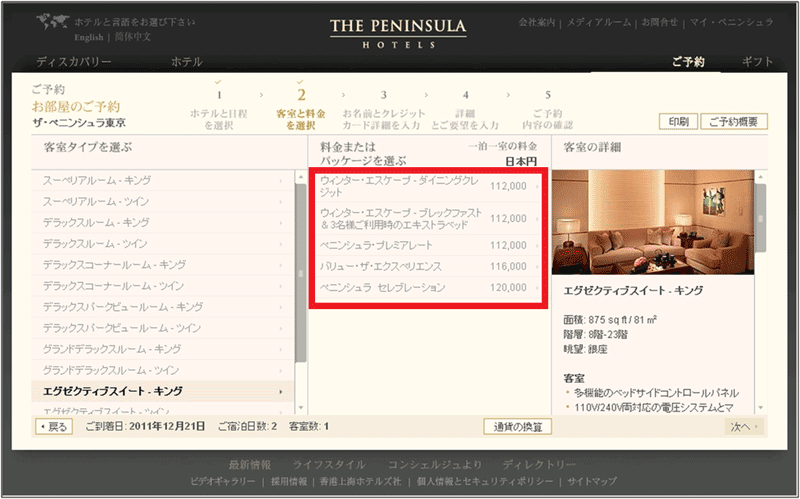
Task: Choose ウィンター・エスケープ - ダイニングクレジット package
Action: click(x=428, y=186)
